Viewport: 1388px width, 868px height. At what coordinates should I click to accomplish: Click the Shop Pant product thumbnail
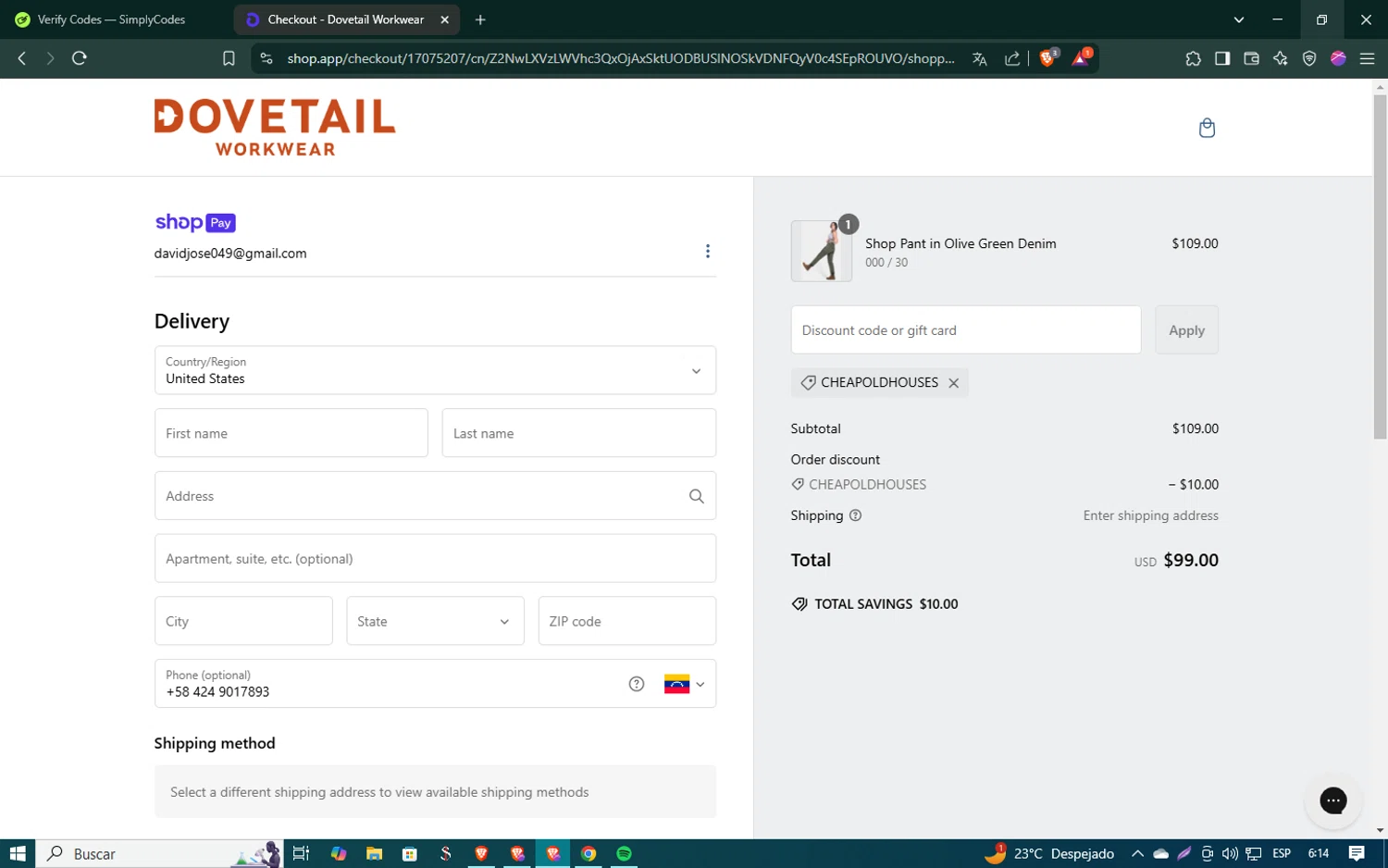(822, 251)
